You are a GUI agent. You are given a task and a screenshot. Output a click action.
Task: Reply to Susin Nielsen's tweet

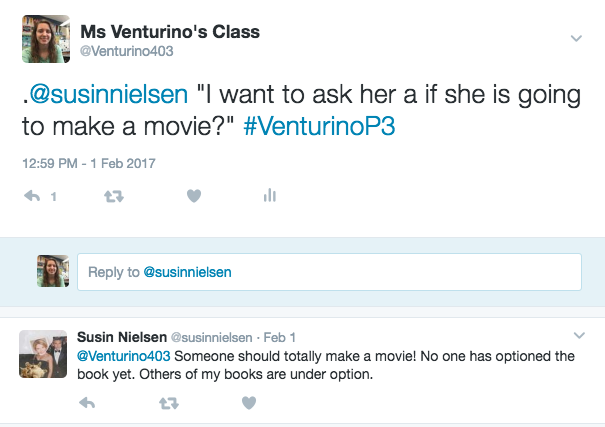pos(87,403)
